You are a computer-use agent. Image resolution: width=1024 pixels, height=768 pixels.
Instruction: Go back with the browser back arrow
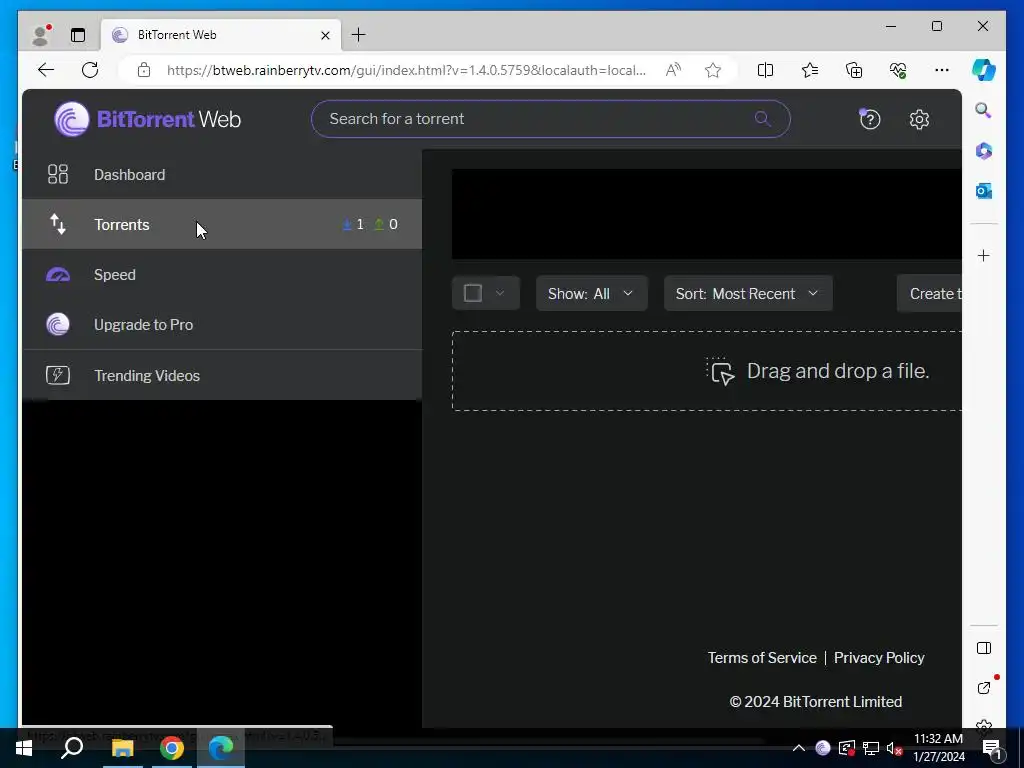coord(46,70)
